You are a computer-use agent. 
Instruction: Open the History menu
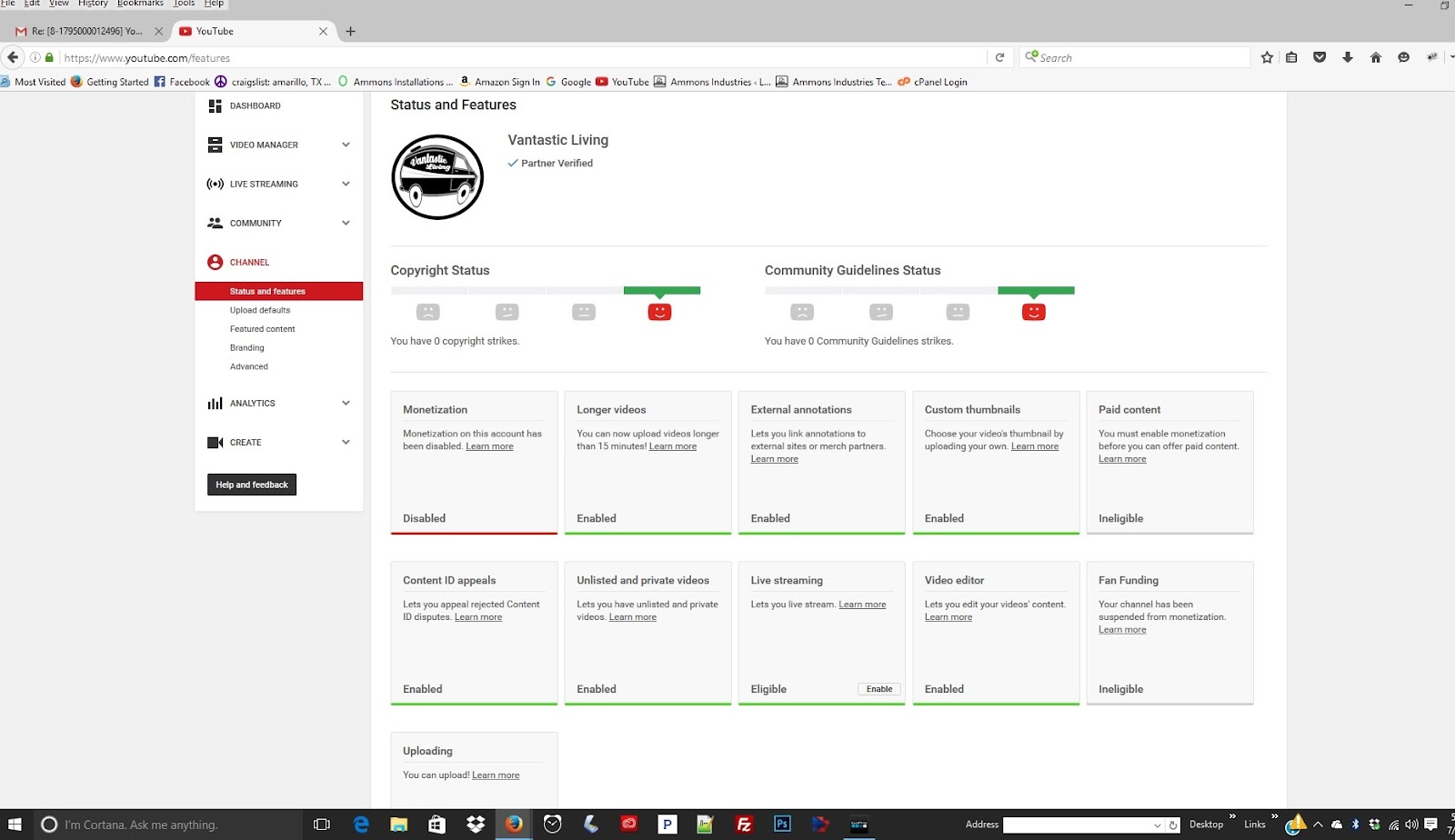93,4
